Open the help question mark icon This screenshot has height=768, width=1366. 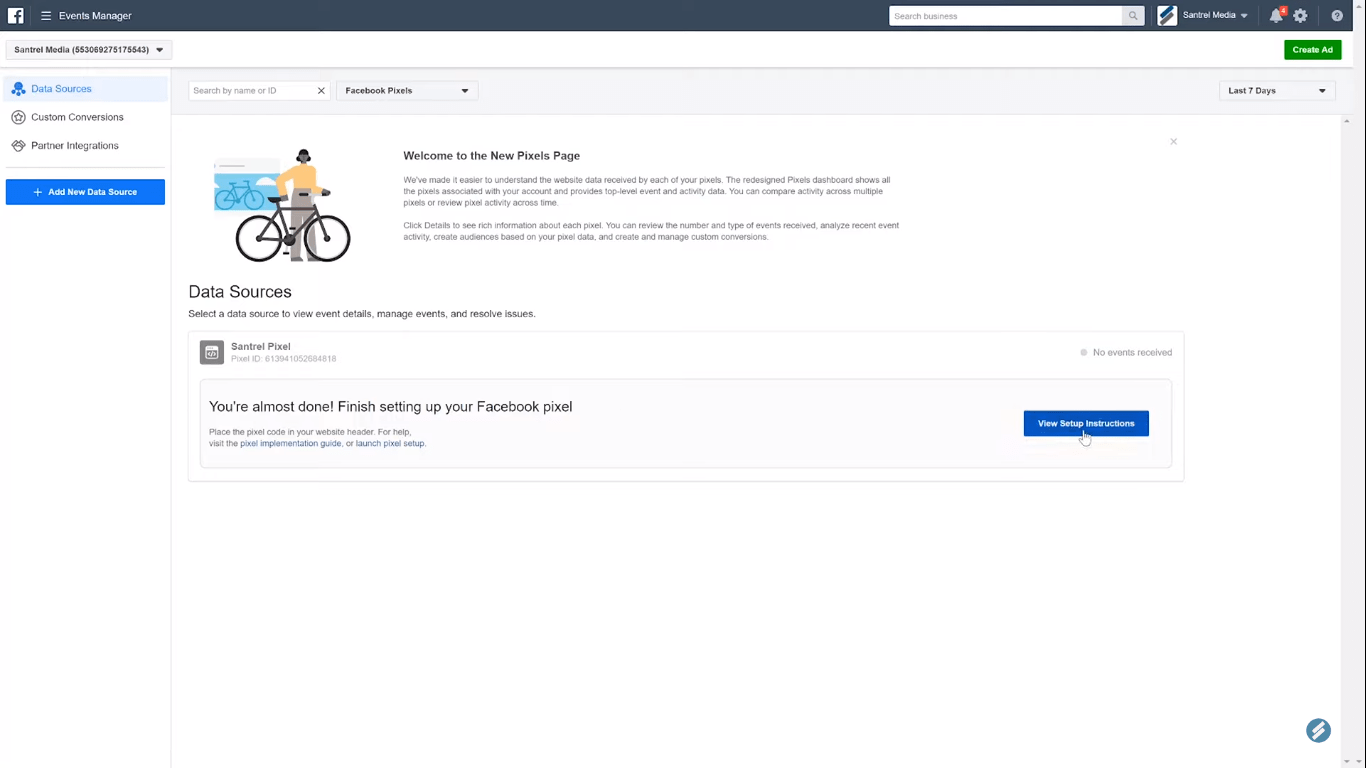point(1337,16)
